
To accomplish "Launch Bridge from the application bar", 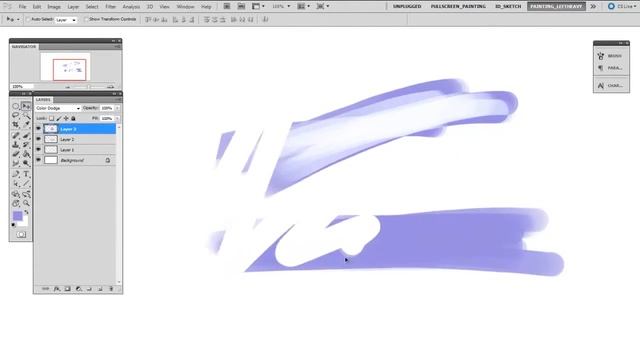I will (227, 7).
